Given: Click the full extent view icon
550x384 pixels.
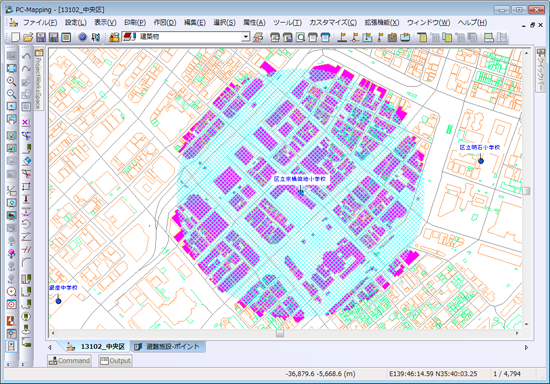Looking at the screenshot, I should [x=12, y=68].
